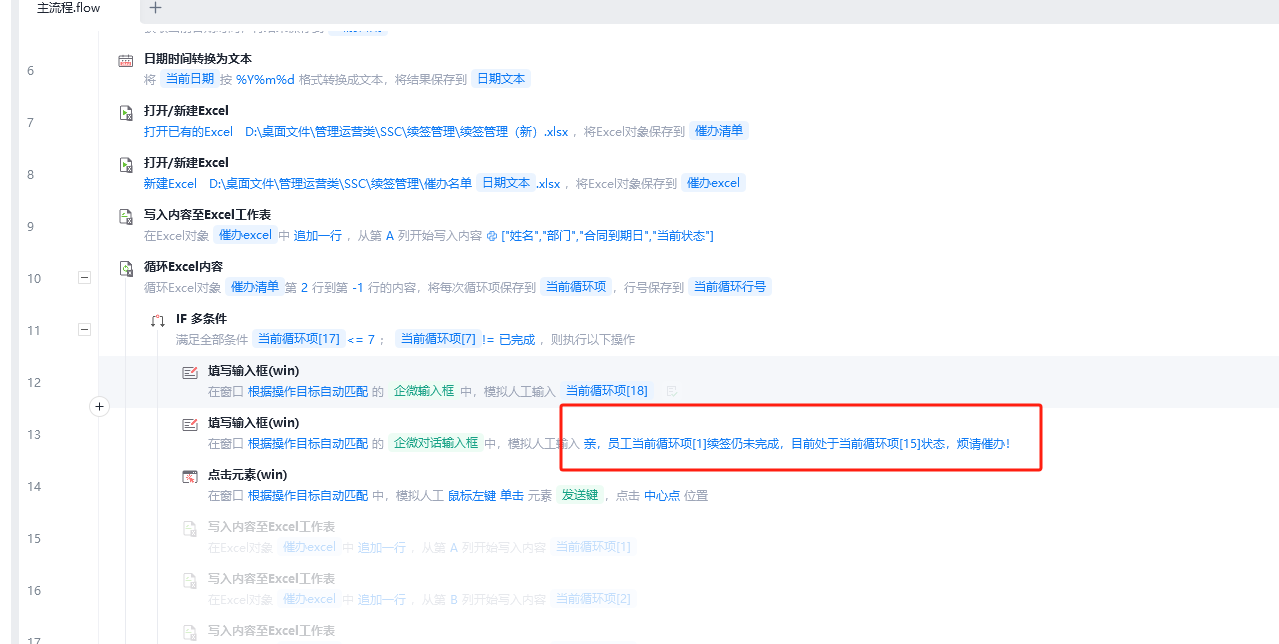Screen dimensions: 1279x644
Task: Click the 打开已有的Excel option link
Action: coord(188,131)
